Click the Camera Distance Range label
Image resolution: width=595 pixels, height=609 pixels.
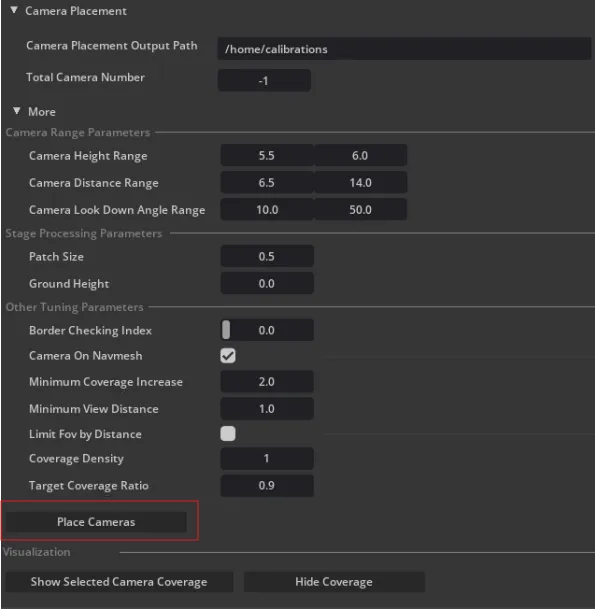click(94, 183)
